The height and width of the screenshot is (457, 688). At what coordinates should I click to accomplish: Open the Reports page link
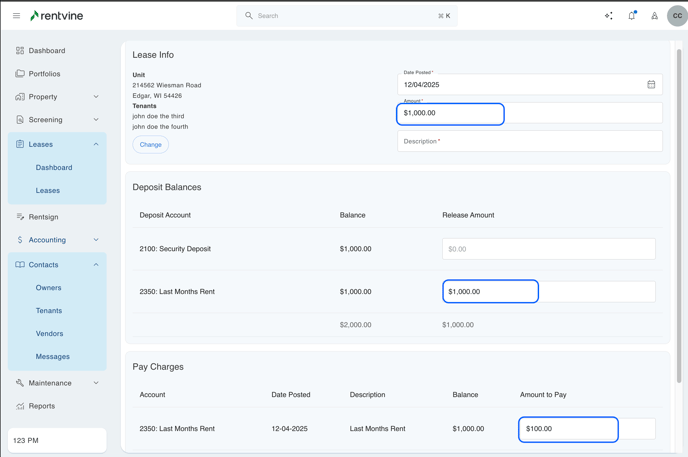(42, 406)
